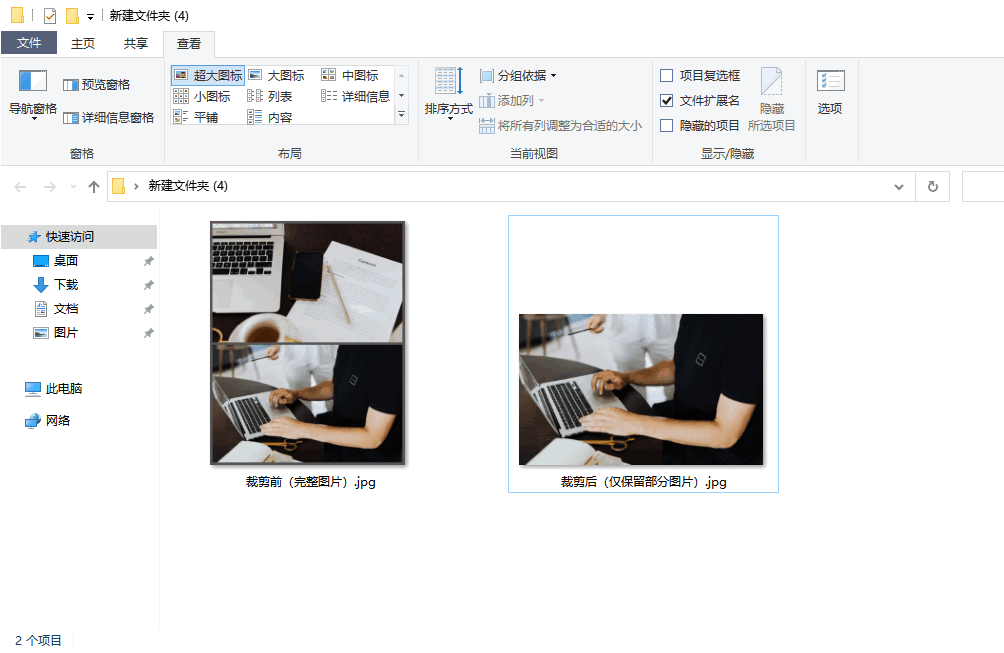Select 此电脑 in the navigation pane
Image resolution: width=1004 pixels, height=653 pixels.
54,389
